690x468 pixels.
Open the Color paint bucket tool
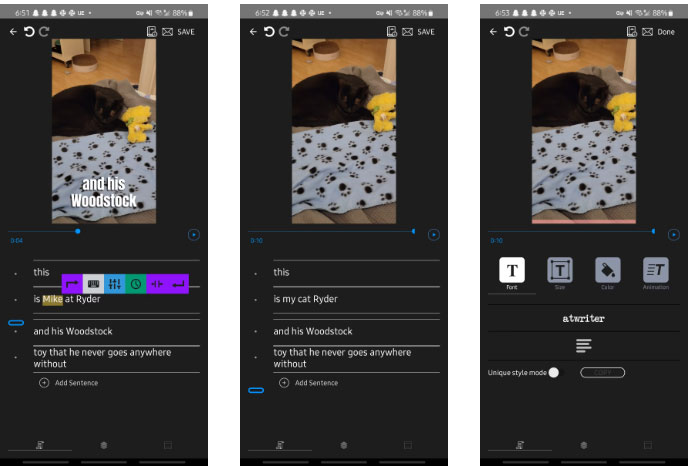pos(608,270)
